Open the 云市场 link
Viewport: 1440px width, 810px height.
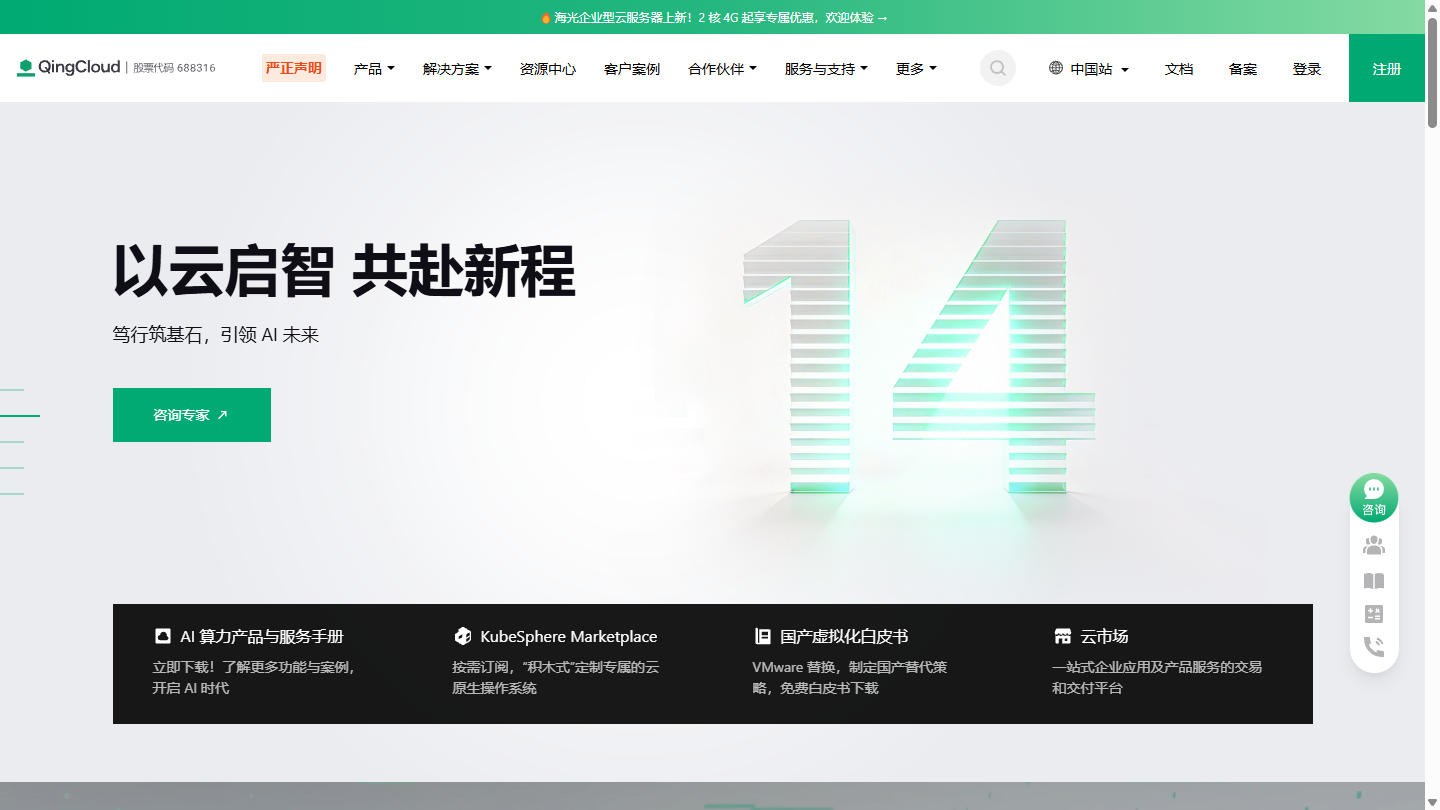click(x=1104, y=636)
